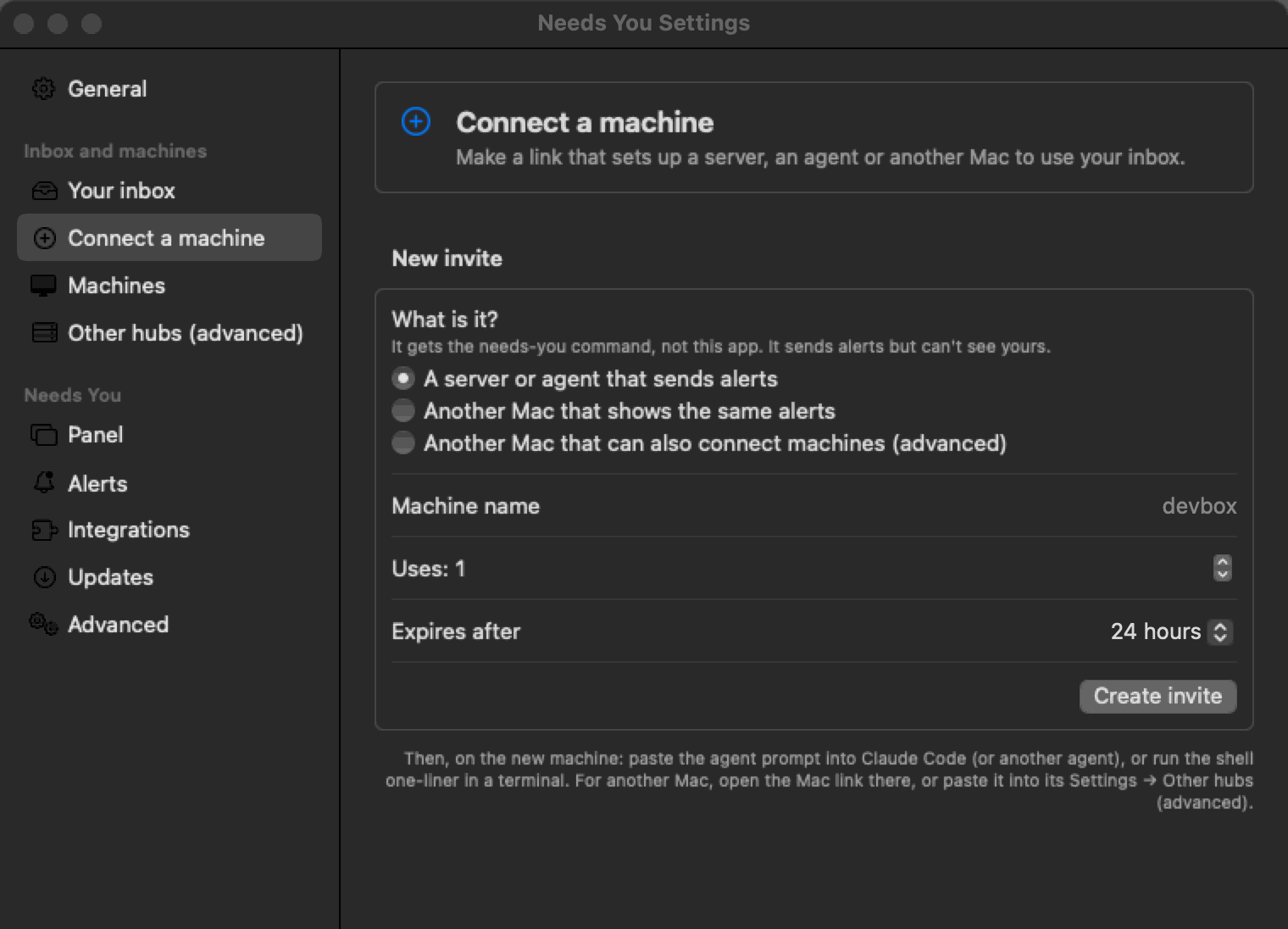Select the Connect a machine sidebar item
The width and height of the screenshot is (1288, 929).
click(169, 237)
